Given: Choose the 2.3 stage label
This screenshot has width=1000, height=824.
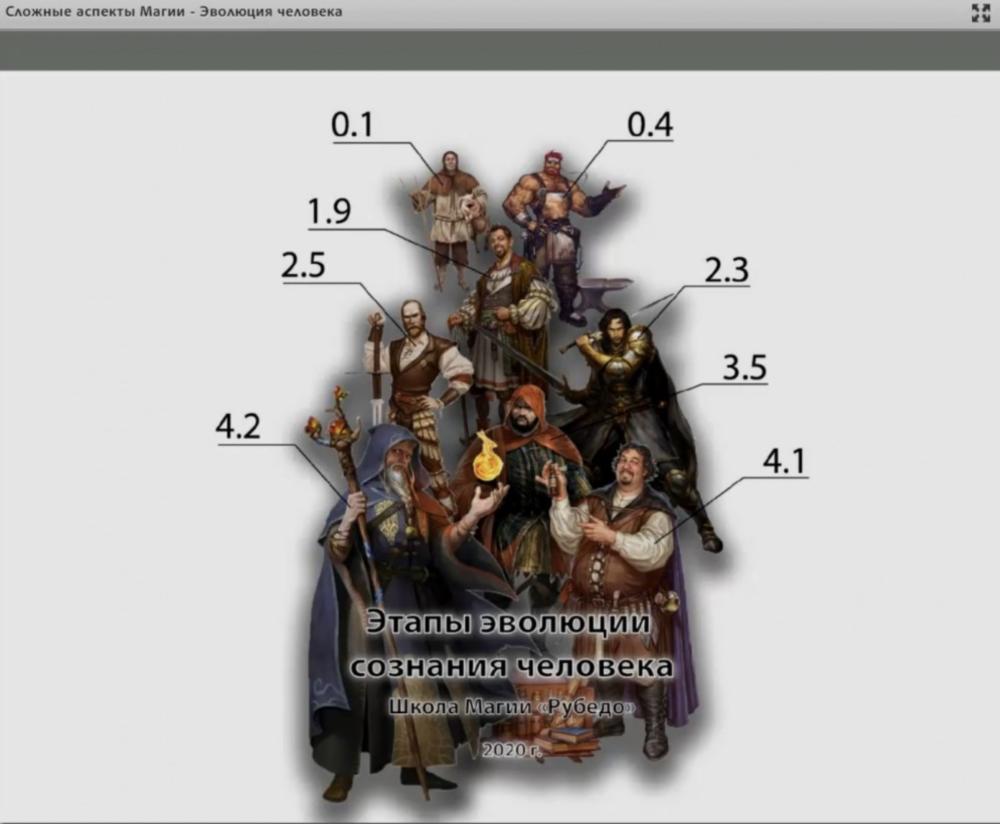Looking at the screenshot, I should [723, 269].
